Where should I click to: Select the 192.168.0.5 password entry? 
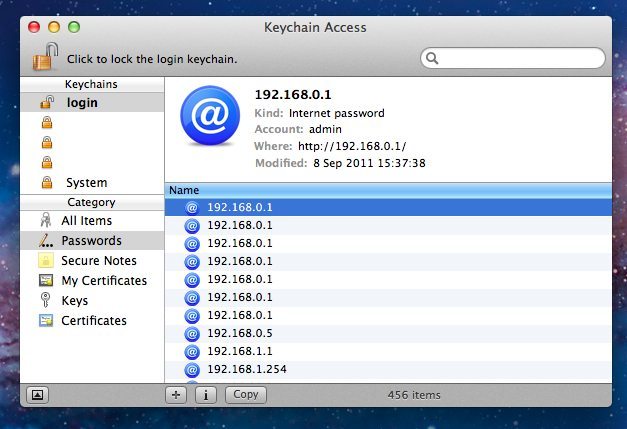click(x=388, y=333)
